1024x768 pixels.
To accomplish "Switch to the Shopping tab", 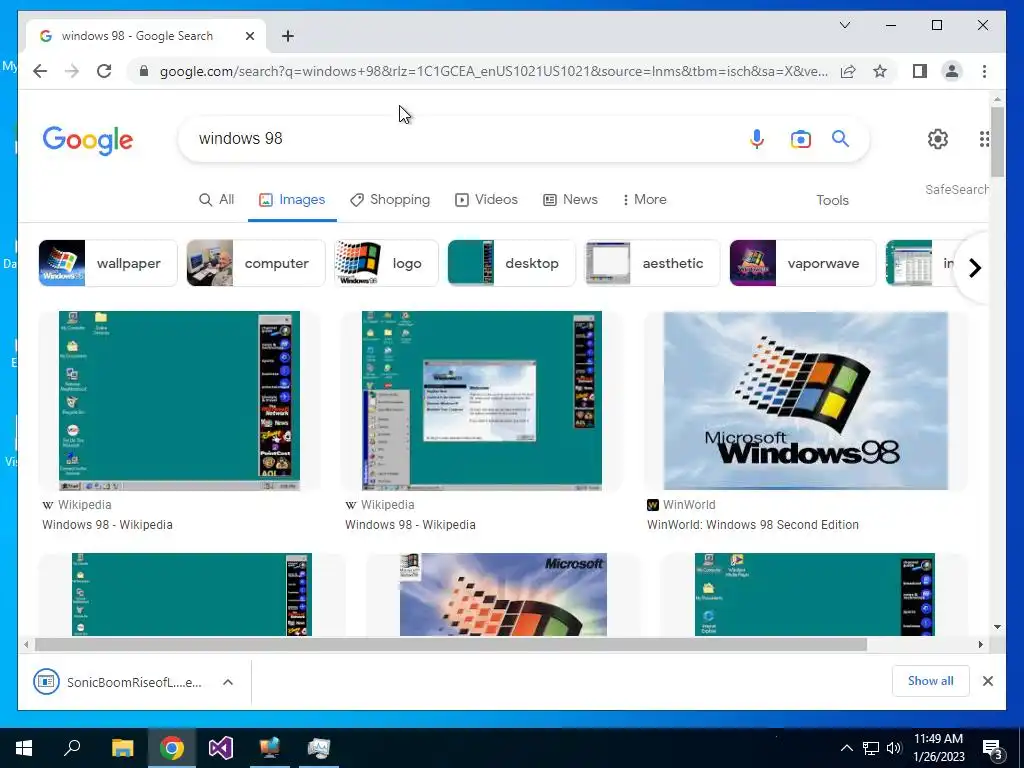I will click(390, 200).
